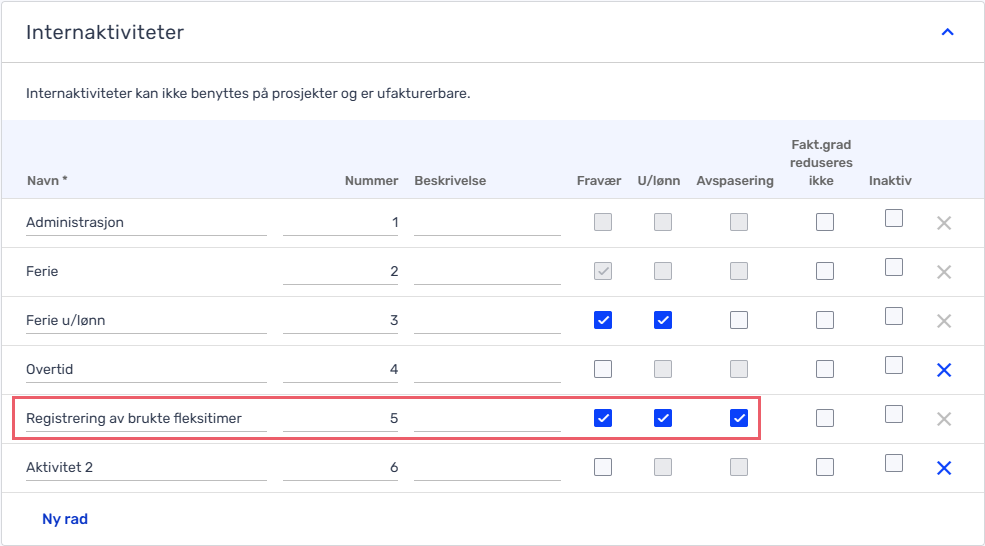The image size is (985, 546).
Task: Tick Inaktiv checkbox for Ferie
Action: [x=894, y=267]
